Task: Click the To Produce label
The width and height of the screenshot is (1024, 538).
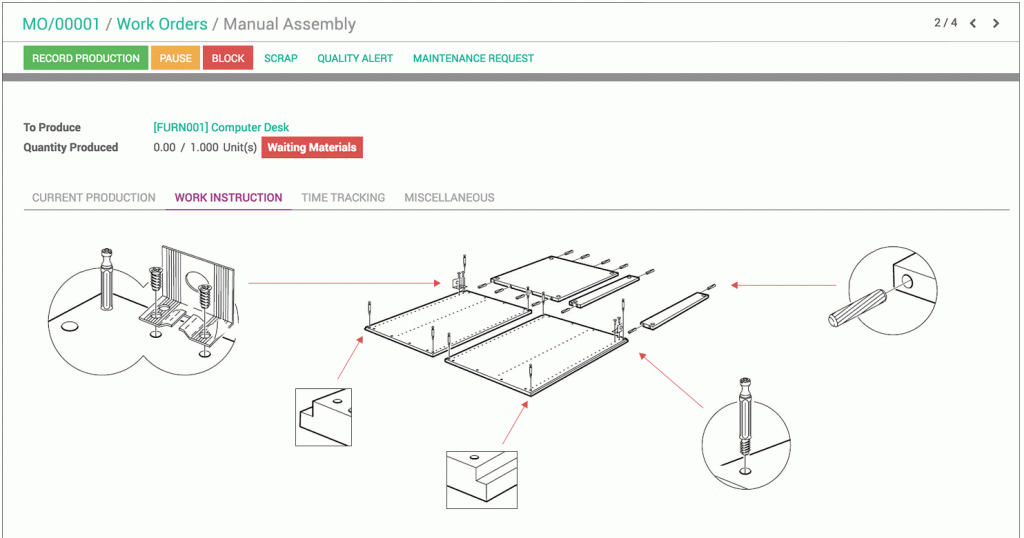Action: coord(52,127)
